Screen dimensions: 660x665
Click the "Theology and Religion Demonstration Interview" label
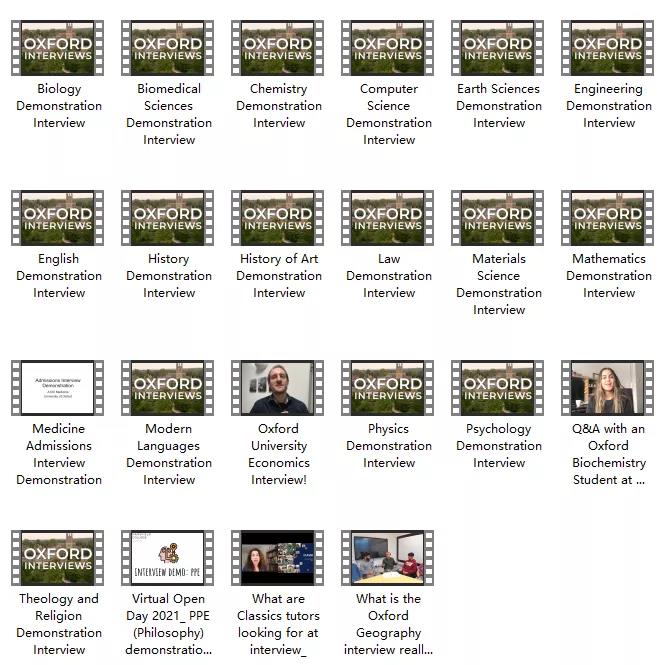click(x=59, y=624)
